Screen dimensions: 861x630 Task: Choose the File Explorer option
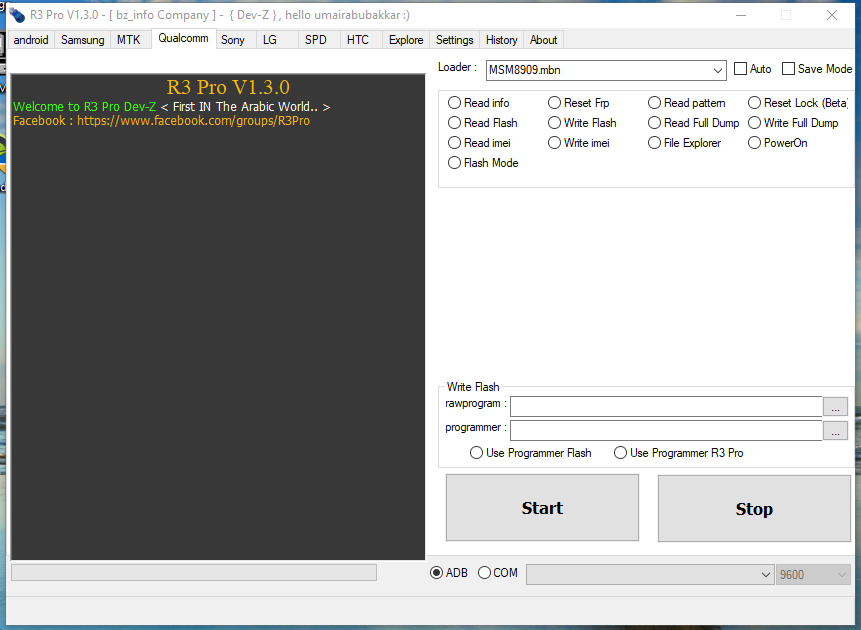pyautogui.click(x=684, y=143)
